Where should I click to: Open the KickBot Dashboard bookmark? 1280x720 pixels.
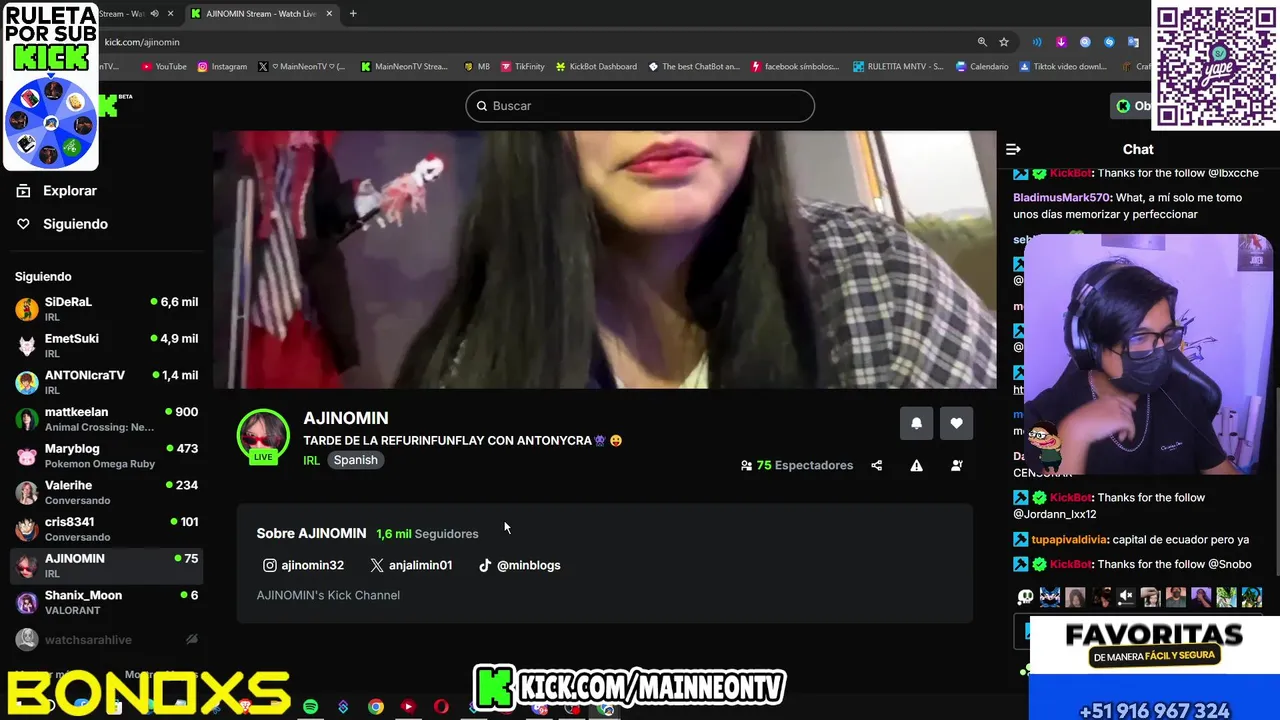596,67
